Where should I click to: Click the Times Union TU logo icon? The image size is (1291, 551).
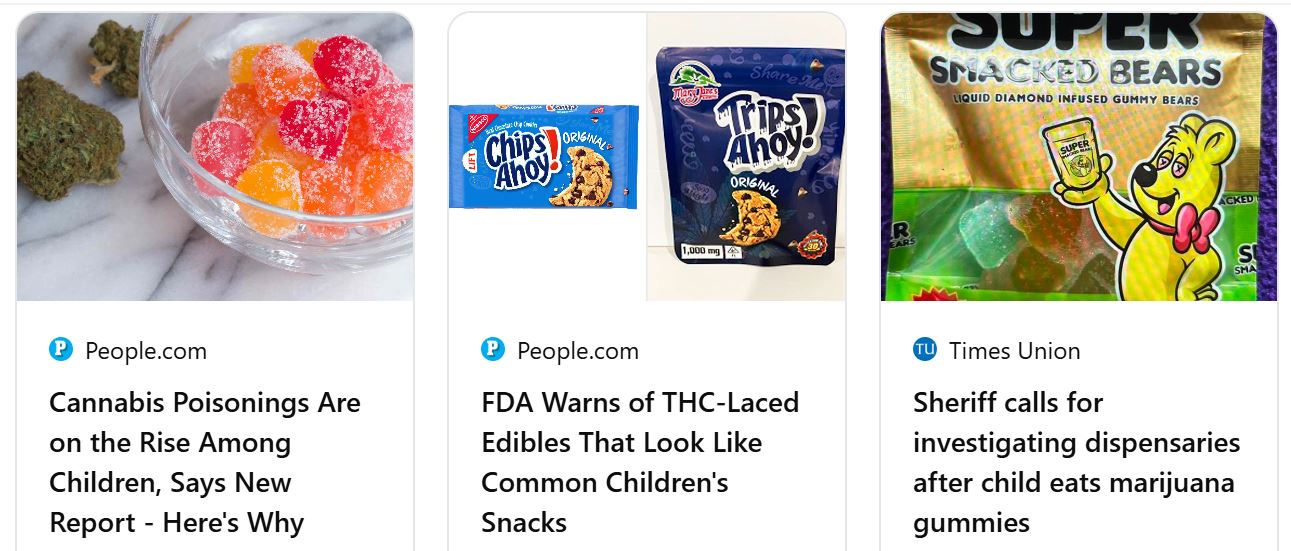click(925, 350)
